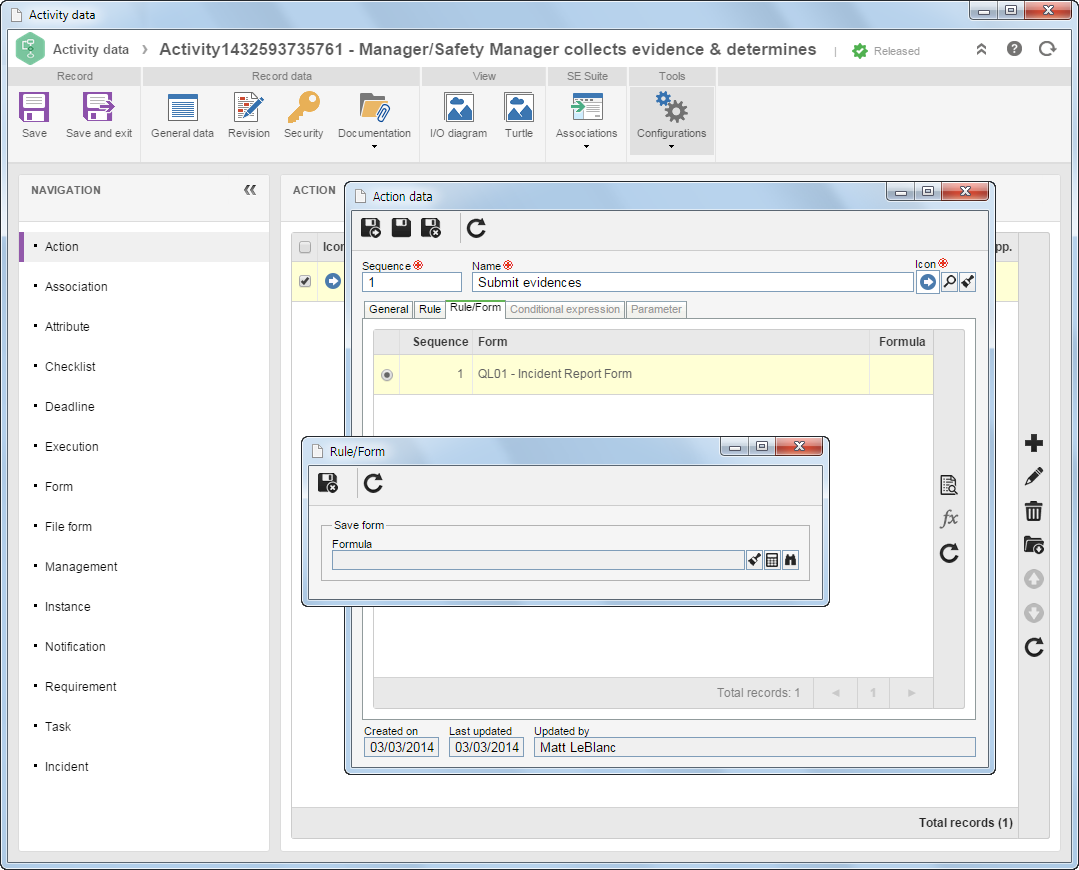Viewport: 1079px width, 870px height.
Task: Clear formula with brush icon
Action: [x=755, y=560]
